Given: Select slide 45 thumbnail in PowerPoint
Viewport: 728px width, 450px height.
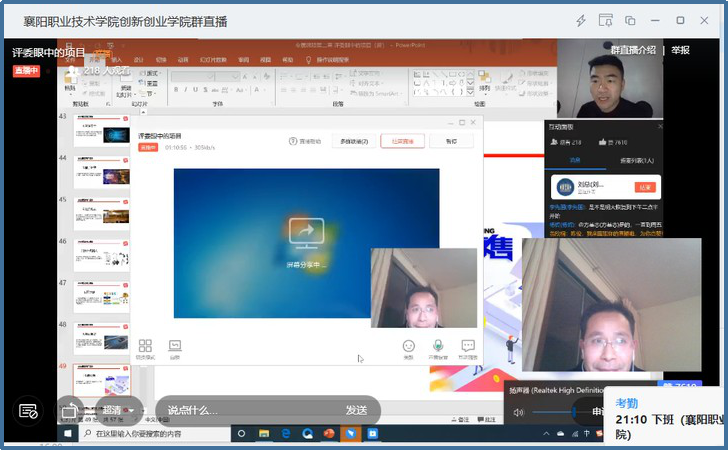Looking at the screenshot, I should tap(102, 214).
